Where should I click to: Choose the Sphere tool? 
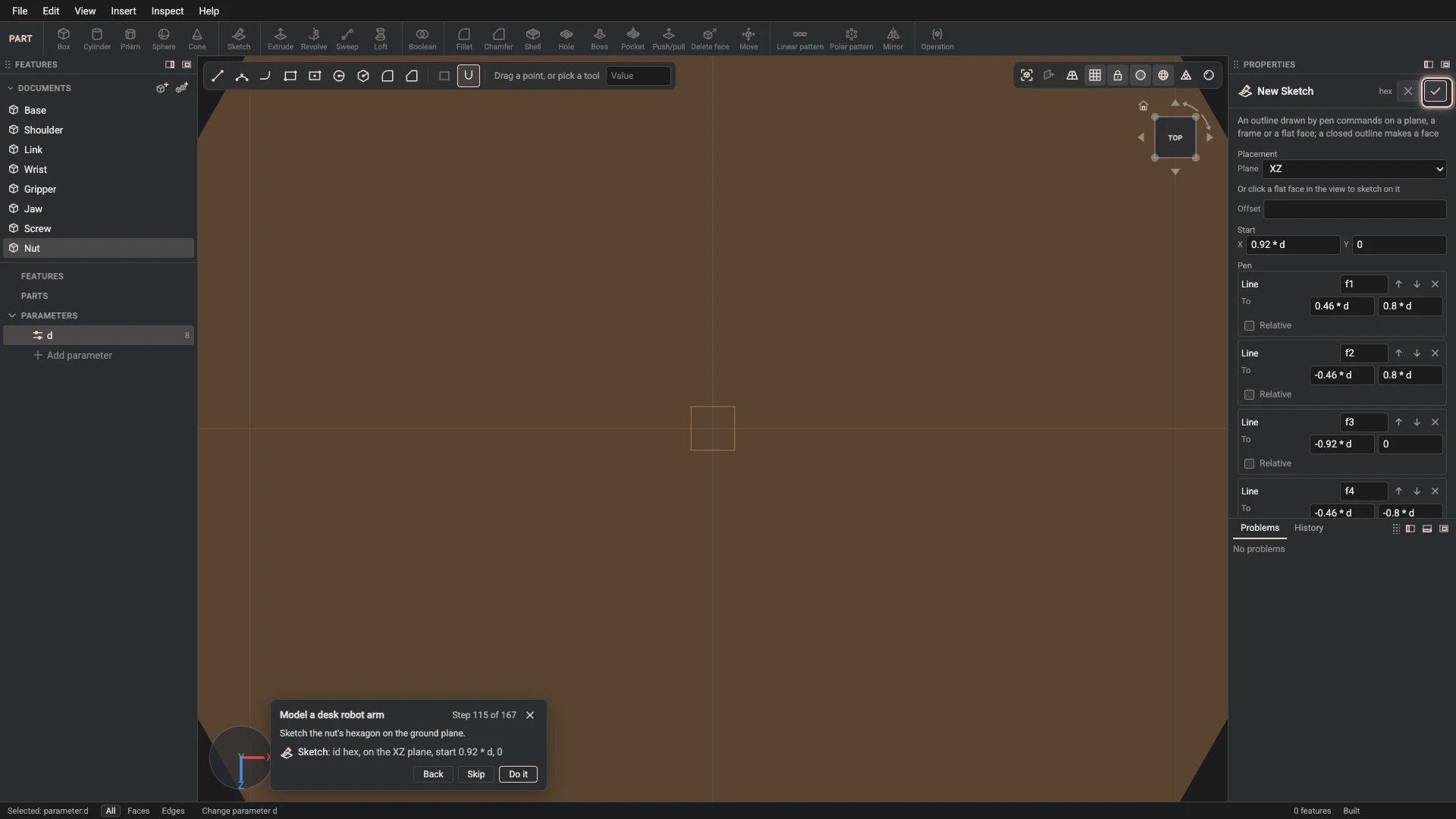coord(164,39)
